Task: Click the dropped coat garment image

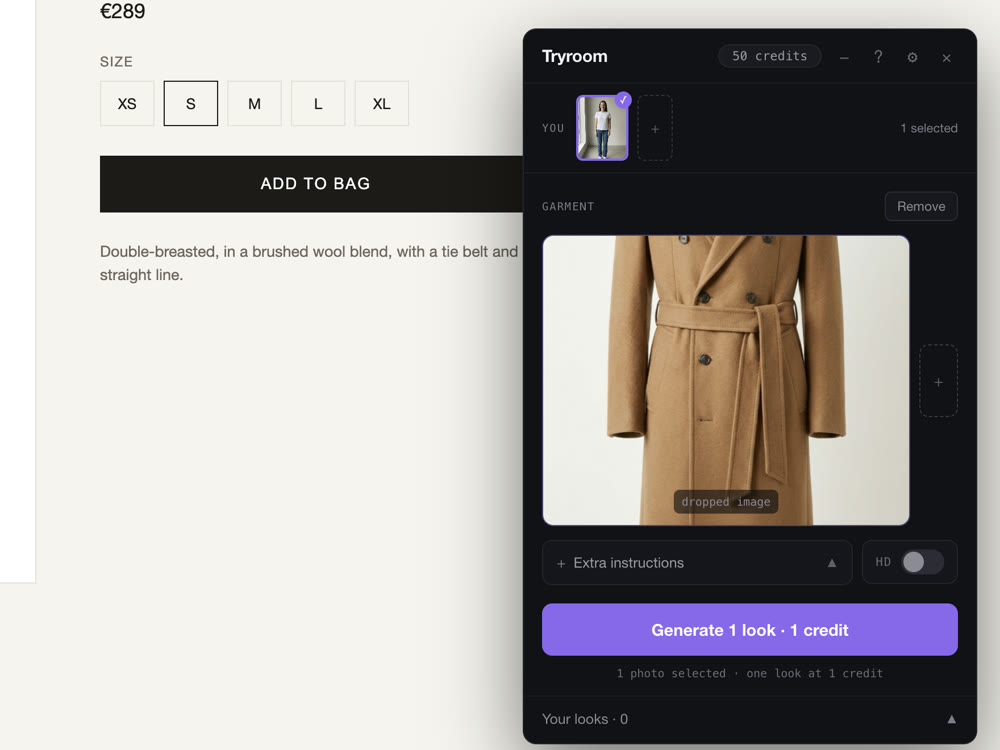Action: (726, 380)
